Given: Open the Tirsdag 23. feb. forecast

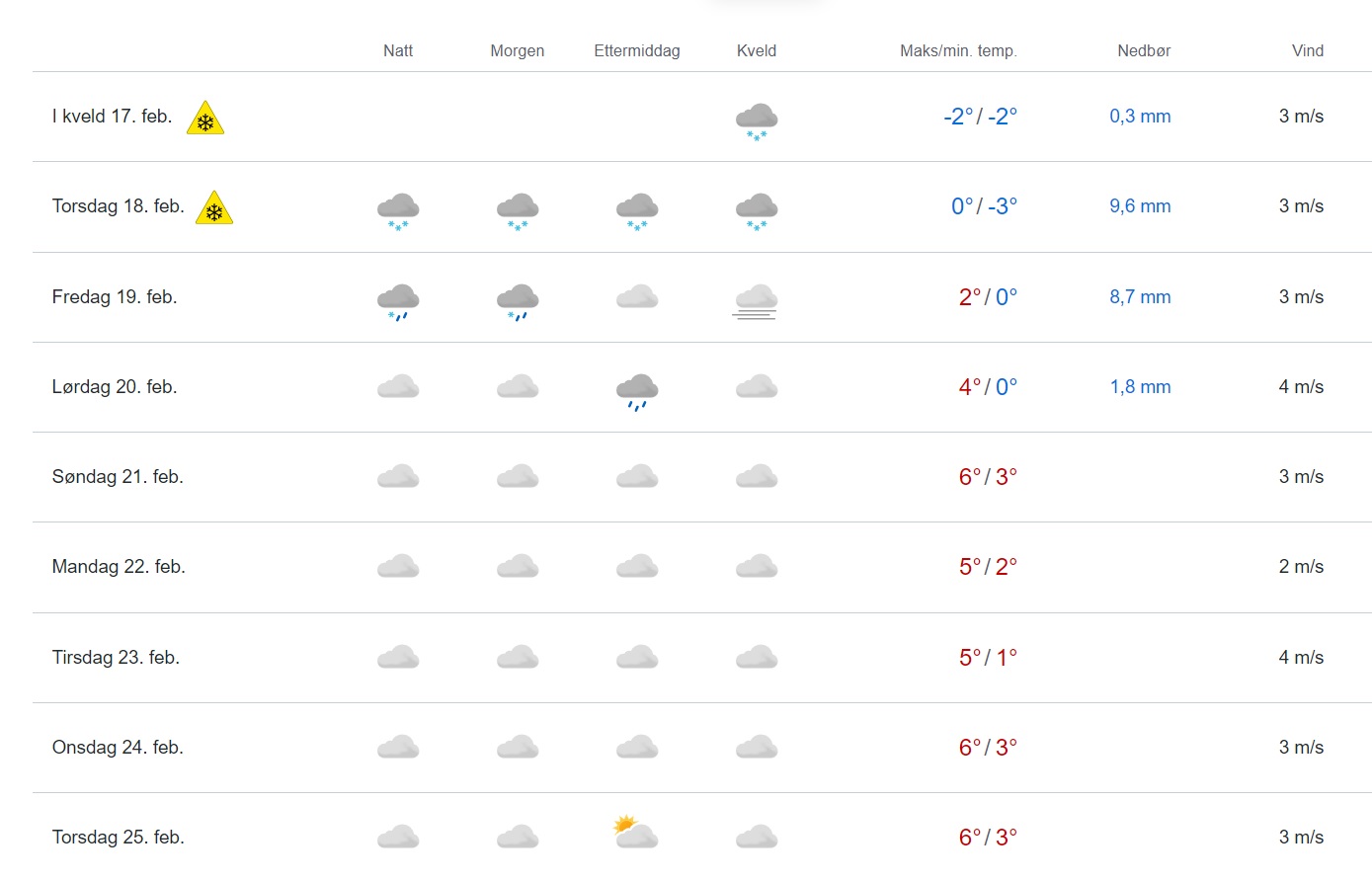Looking at the screenshot, I should [702, 658].
